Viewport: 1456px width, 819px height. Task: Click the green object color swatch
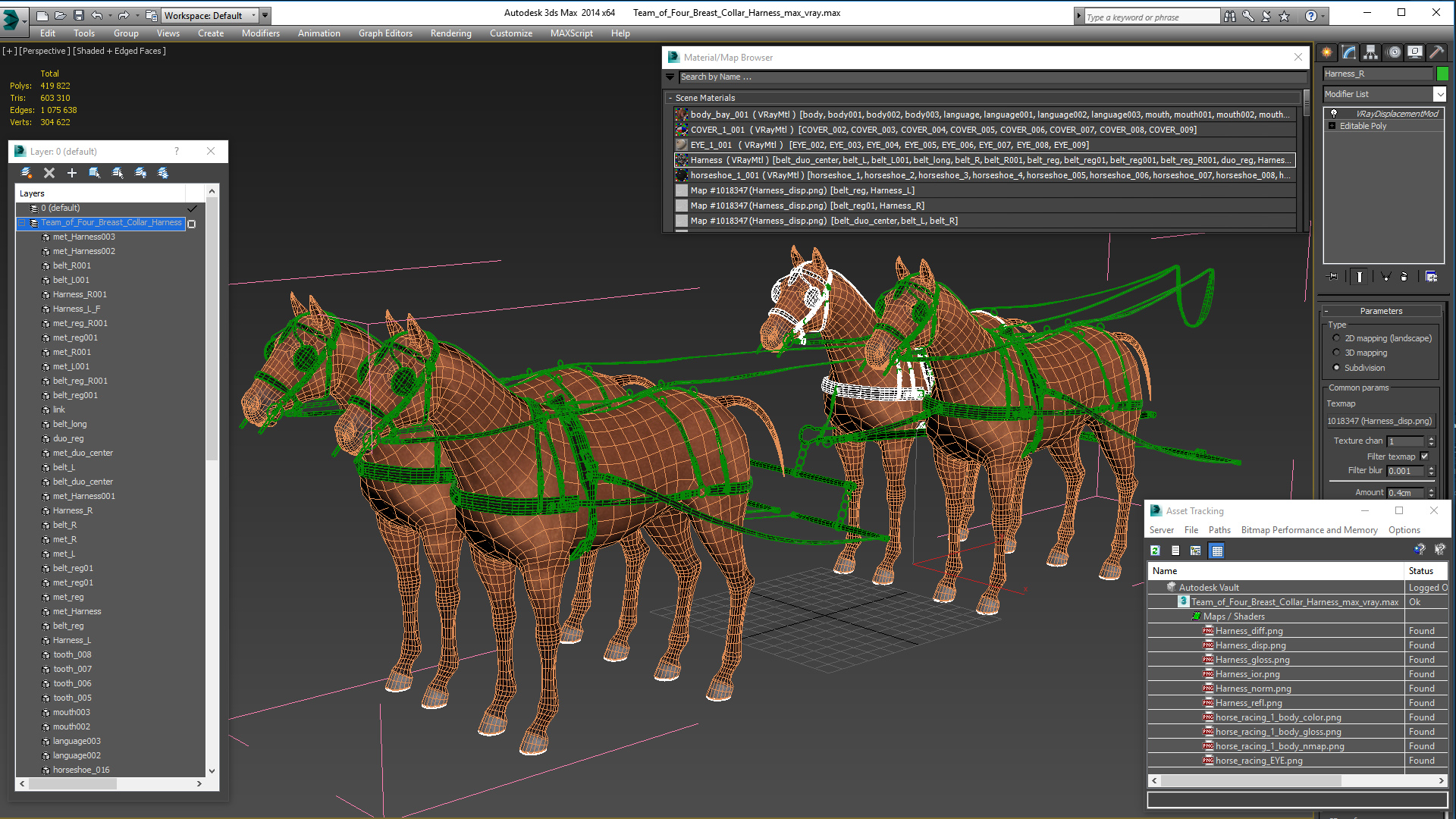tap(1442, 74)
